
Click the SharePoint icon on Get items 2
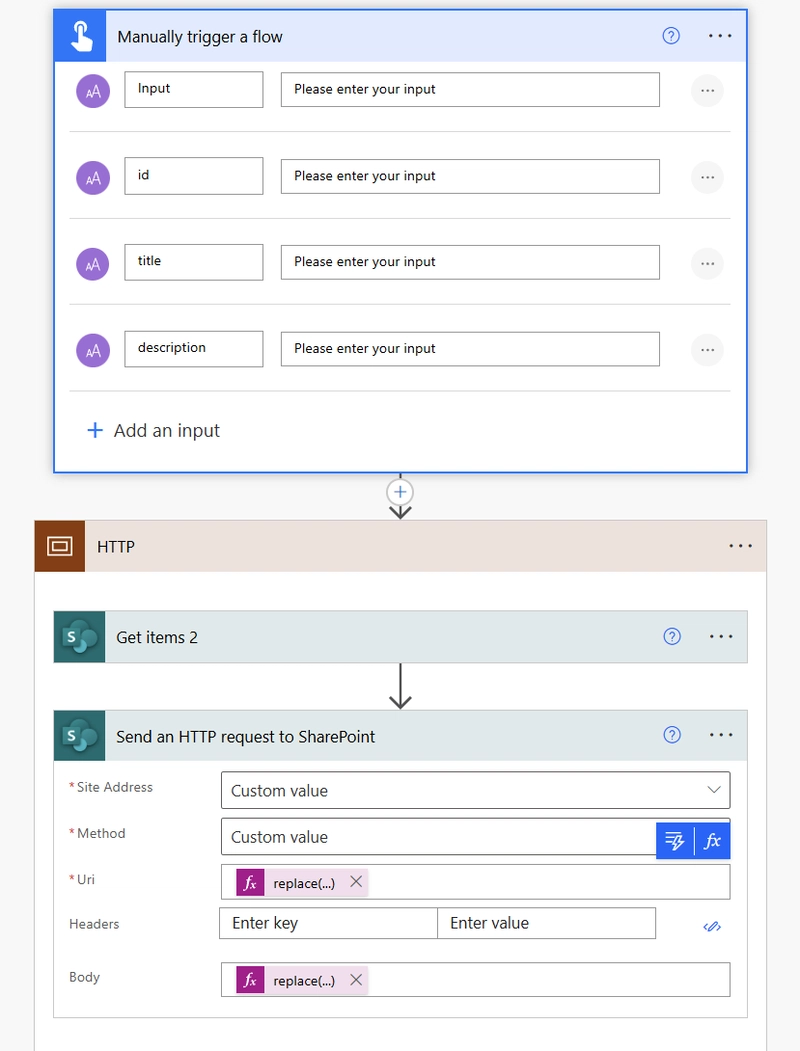click(80, 637)
